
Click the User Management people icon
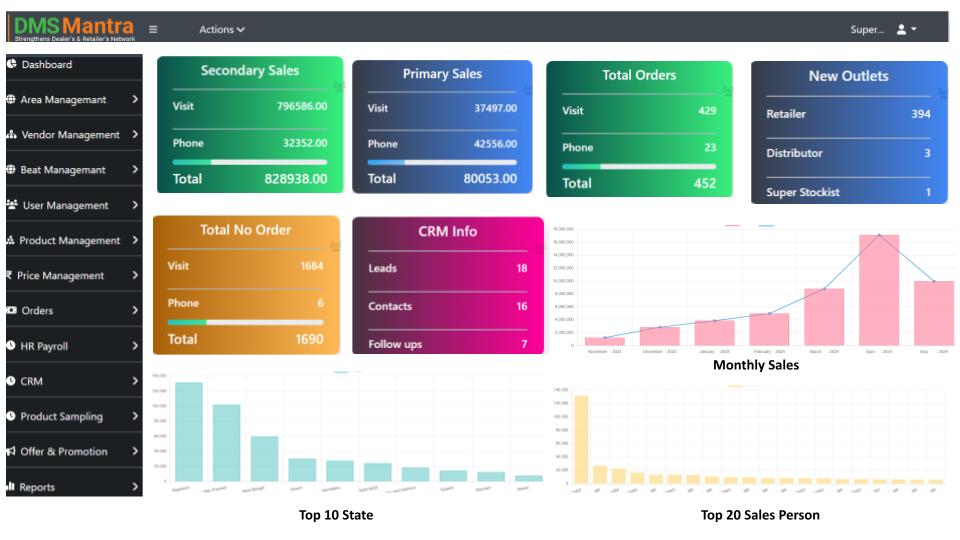point(11,205)
